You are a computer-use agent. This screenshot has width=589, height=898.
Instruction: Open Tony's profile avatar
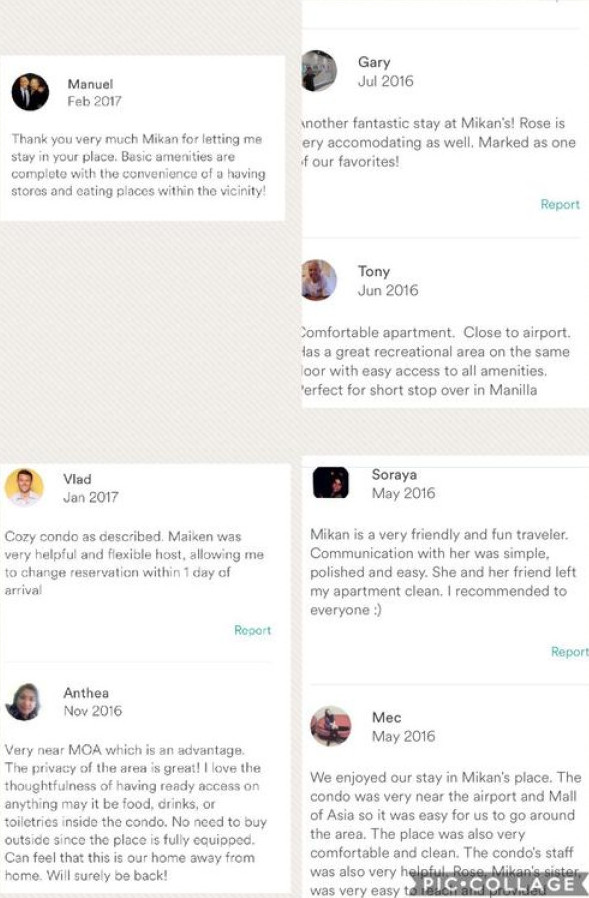tap(319, 280)
